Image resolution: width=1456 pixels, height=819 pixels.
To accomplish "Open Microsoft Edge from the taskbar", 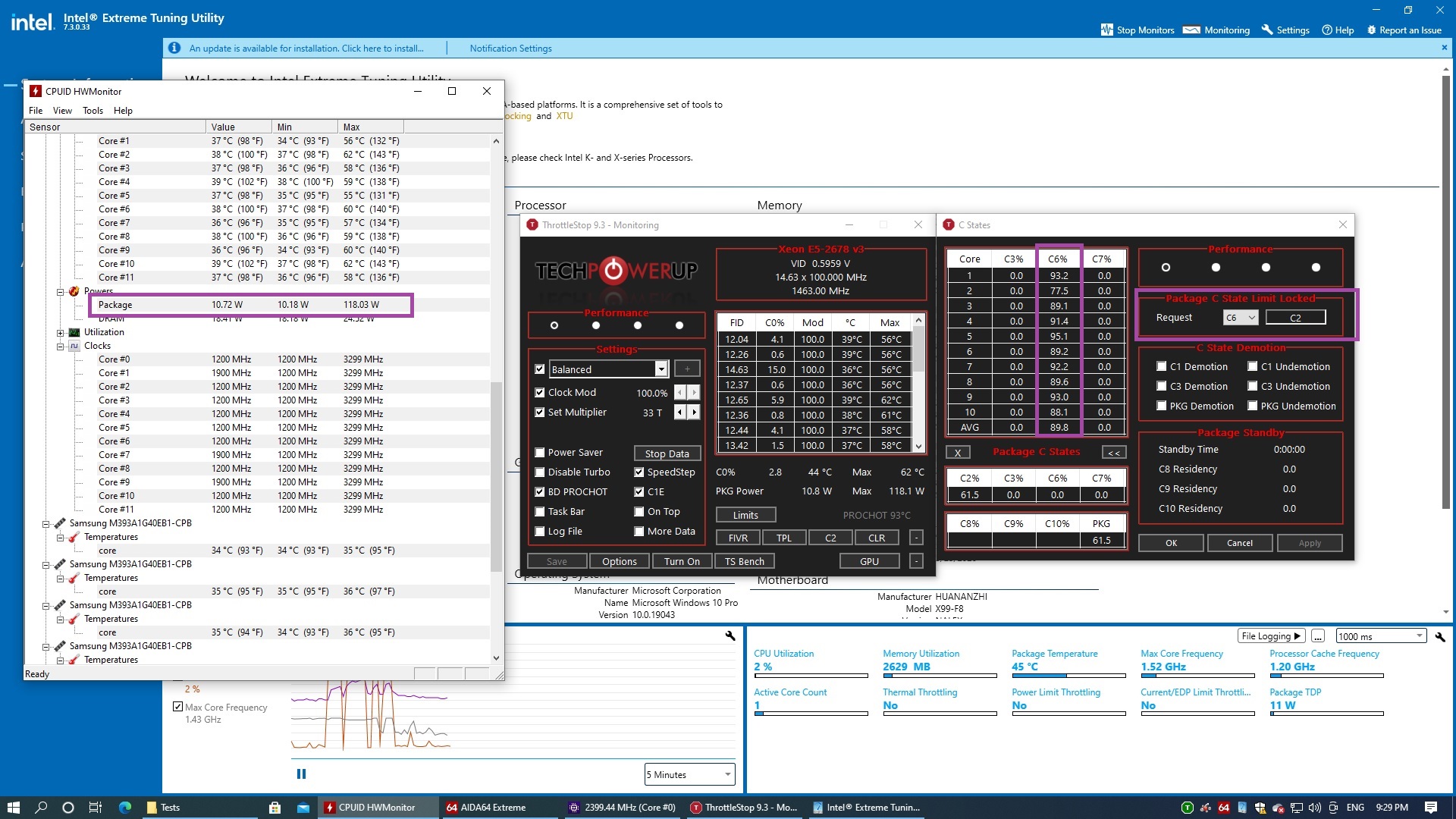I will tap(125, 808).
